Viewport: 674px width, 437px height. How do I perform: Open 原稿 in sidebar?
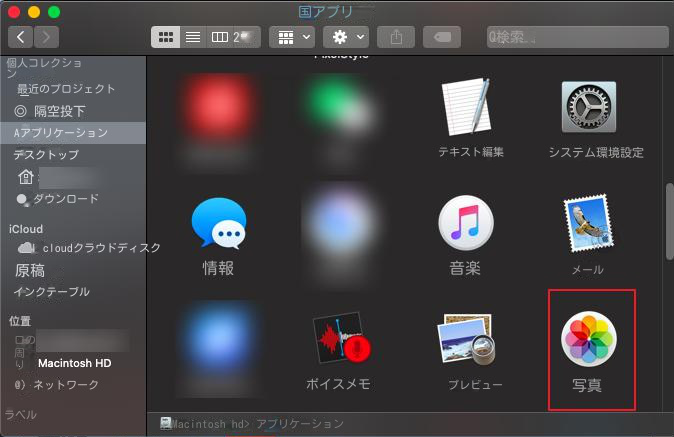coord(30,270)
